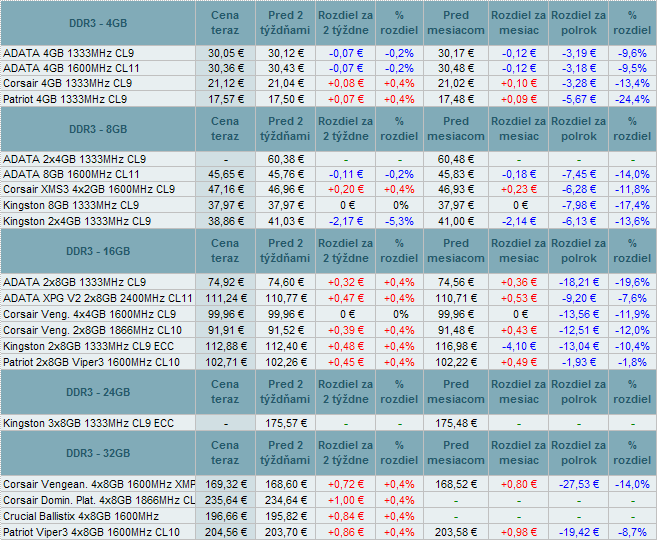The height and width of the screenshot is (540, 657).
Task: Click half-year percent '-24,4%'
Action: 632,99
